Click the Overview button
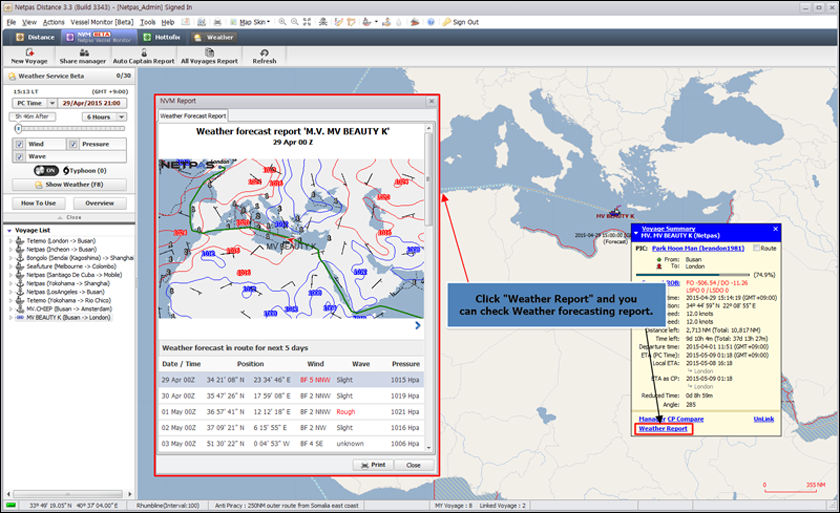The image size is (840, 513). (x=100, y=203)
